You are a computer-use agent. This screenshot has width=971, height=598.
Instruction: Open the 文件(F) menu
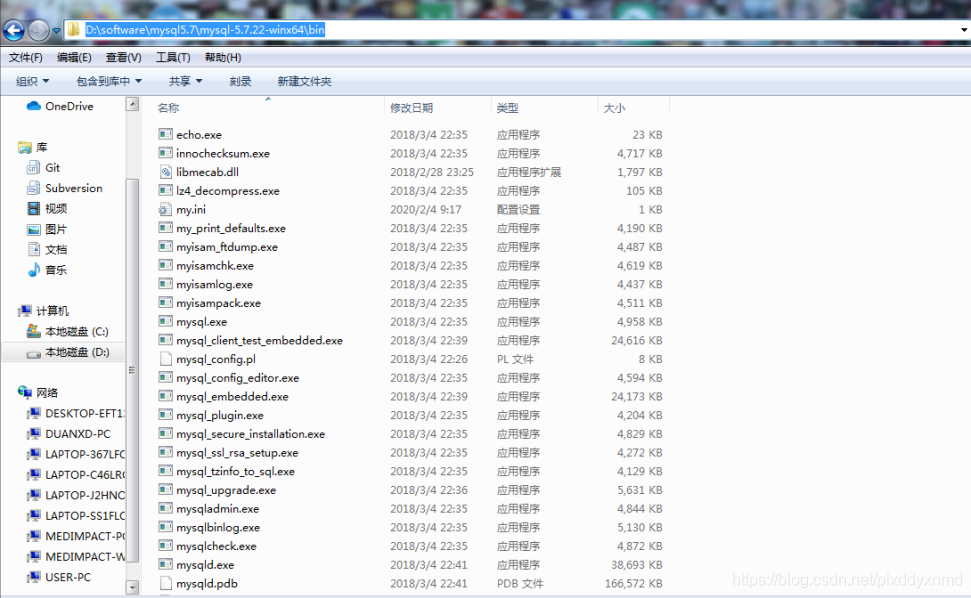pos(25,58)
